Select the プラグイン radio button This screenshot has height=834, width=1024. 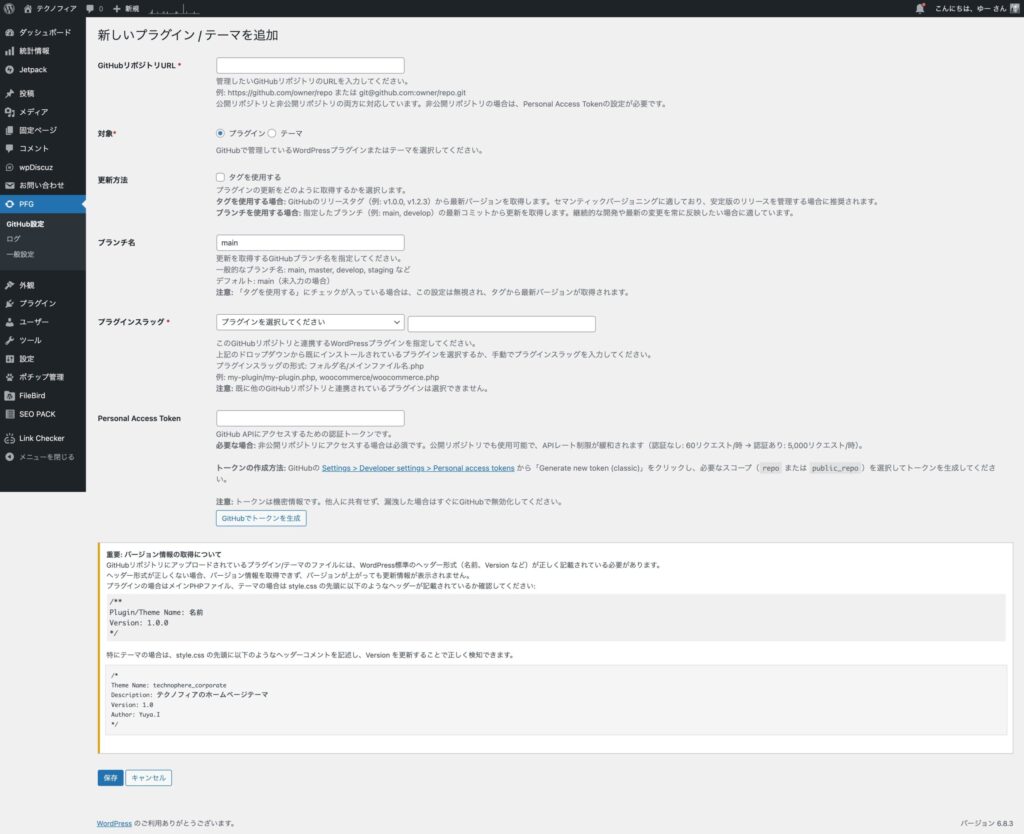tap(221, 133)
